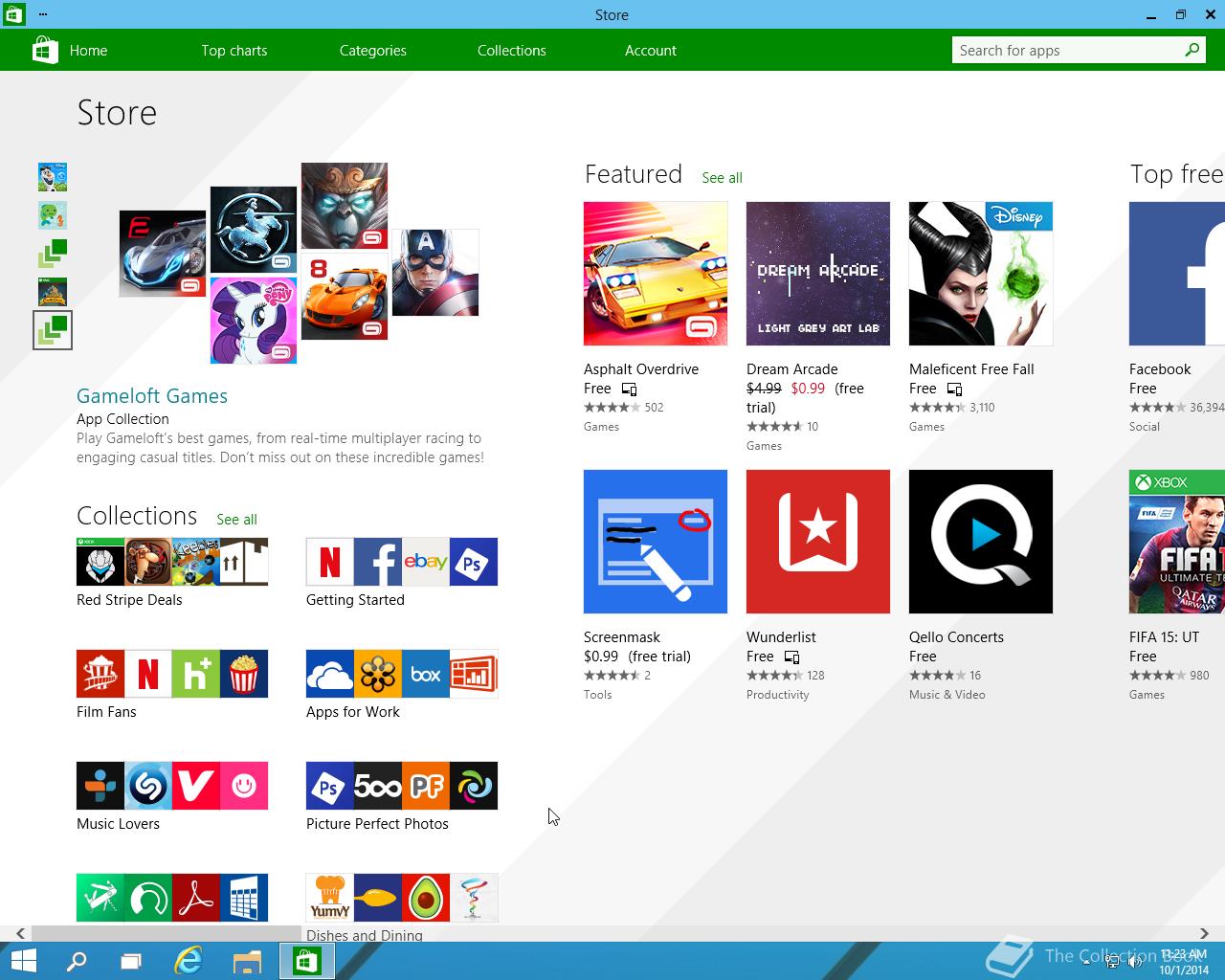Open the Netflix icon in Getting Started
This screenshot has height=980, width=1225.
[330, 562]
